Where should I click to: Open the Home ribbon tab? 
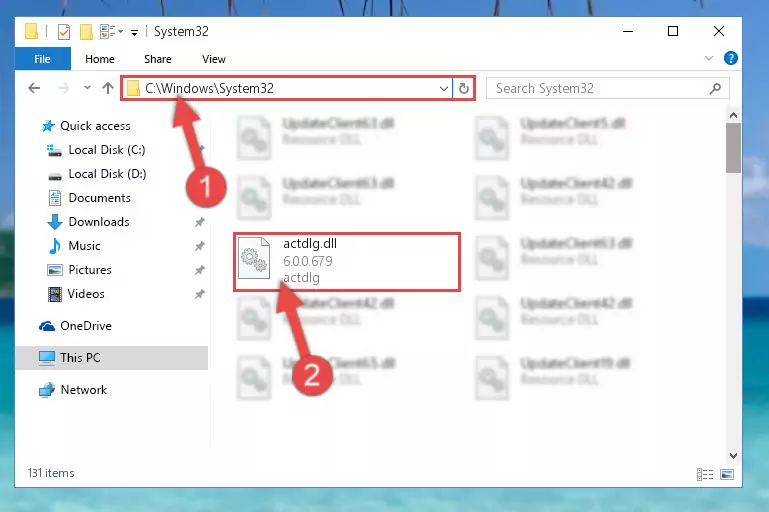coord(100,59)
